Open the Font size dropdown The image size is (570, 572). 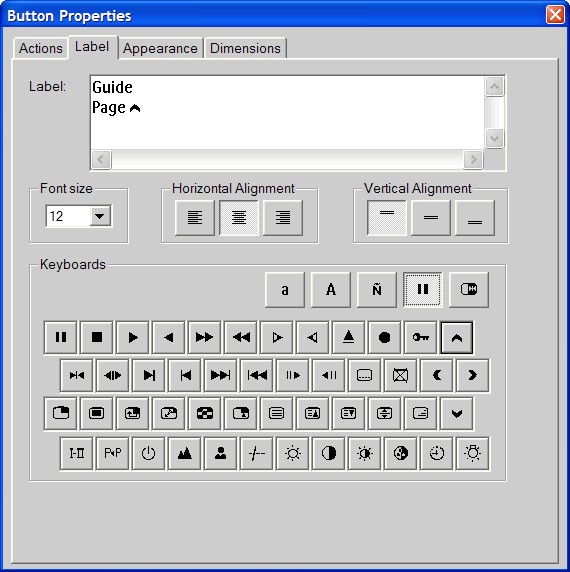(100, 216)
